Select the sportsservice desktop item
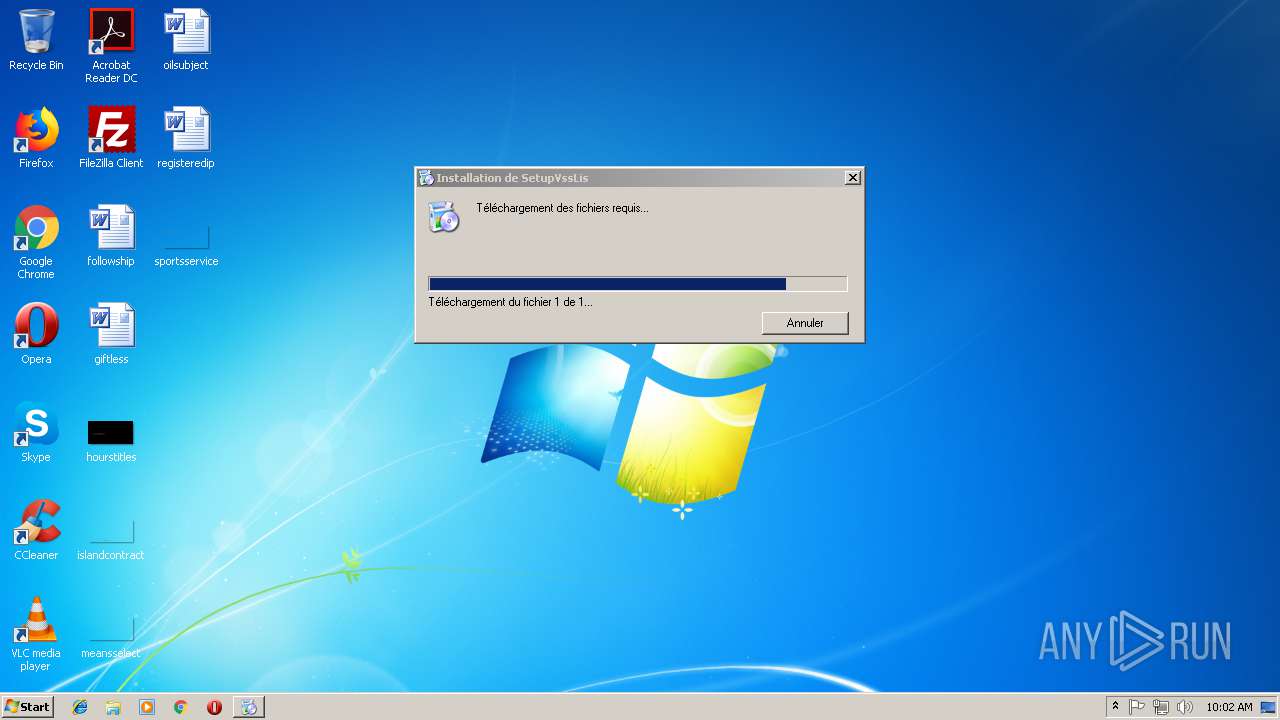1280x720 pixels. 186,246
